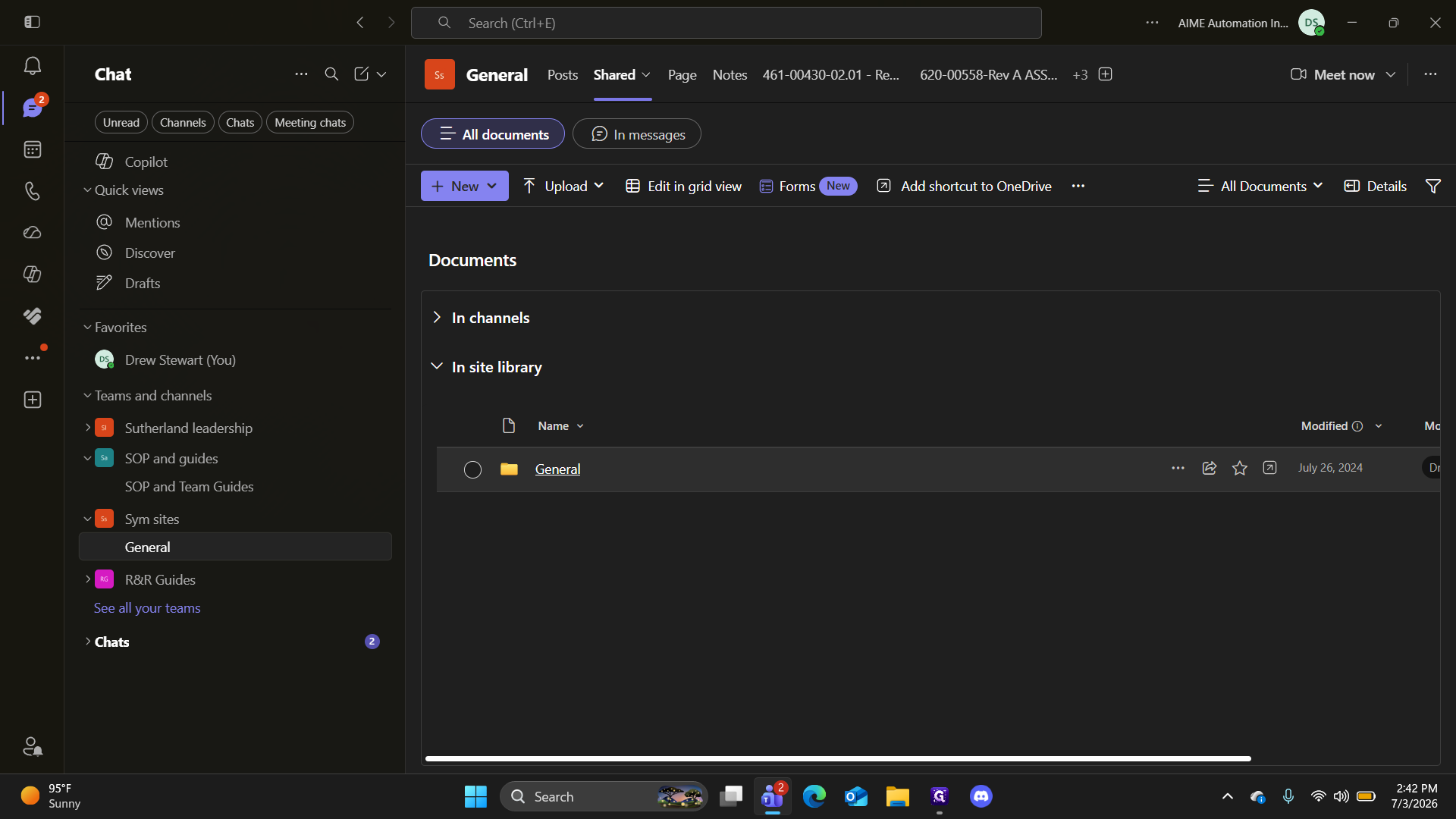1456x819 pixels.
Task: Open Discord from the taskbar
Action: tap(981, 796)
